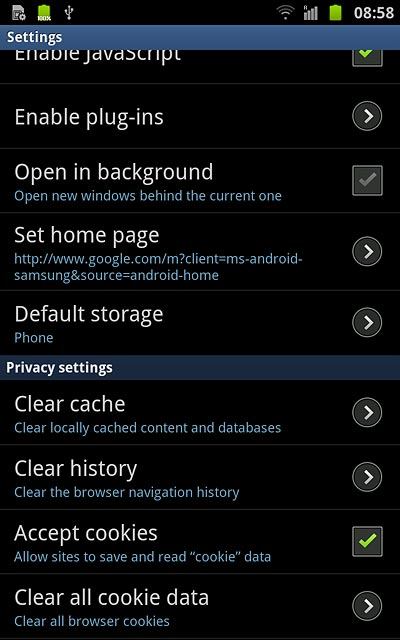Viewport: 400px width, 640px height.
Task: Tap the arrow icon next to Clear history
Action: pos(367,477)
